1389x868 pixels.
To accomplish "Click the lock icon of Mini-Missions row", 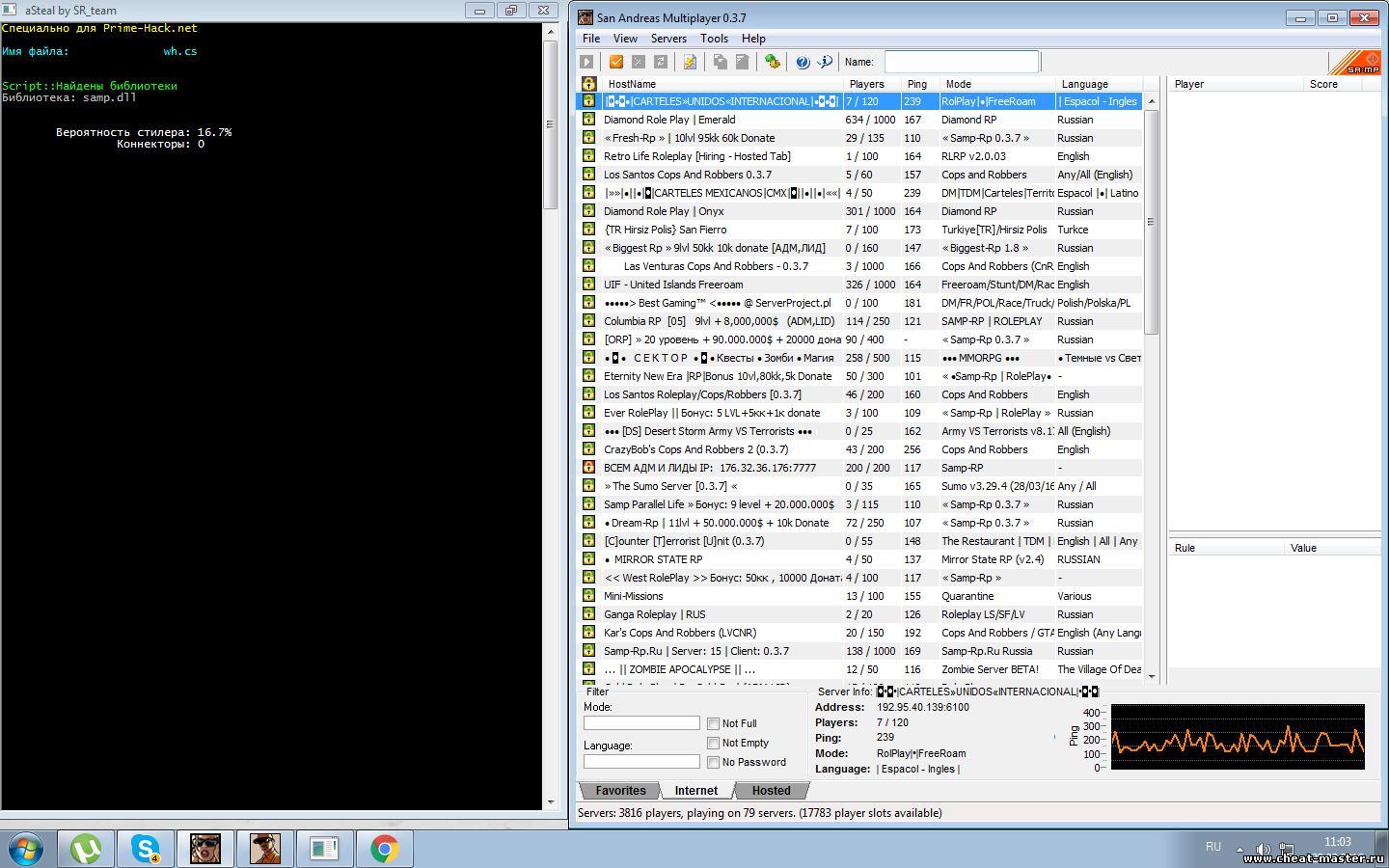I will click(x=588, y=596).
